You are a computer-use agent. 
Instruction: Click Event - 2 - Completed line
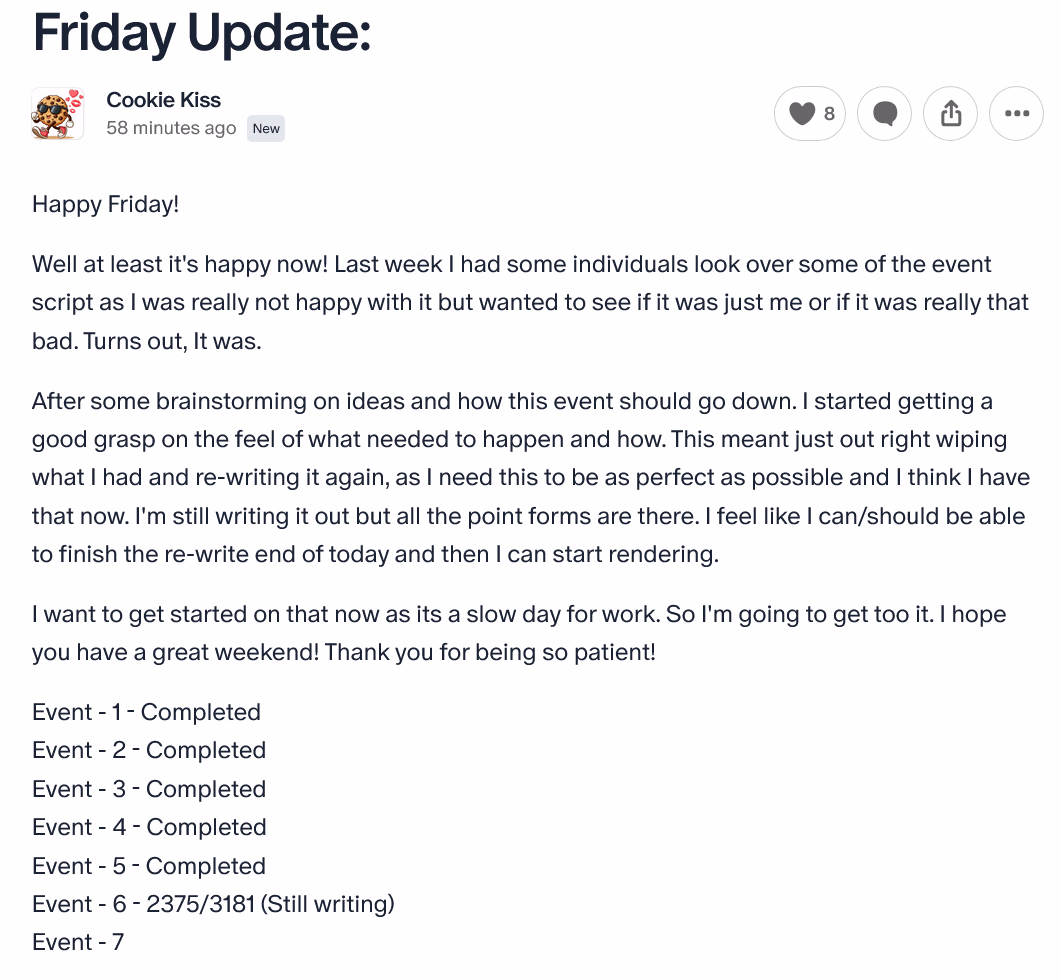point(149,750)
